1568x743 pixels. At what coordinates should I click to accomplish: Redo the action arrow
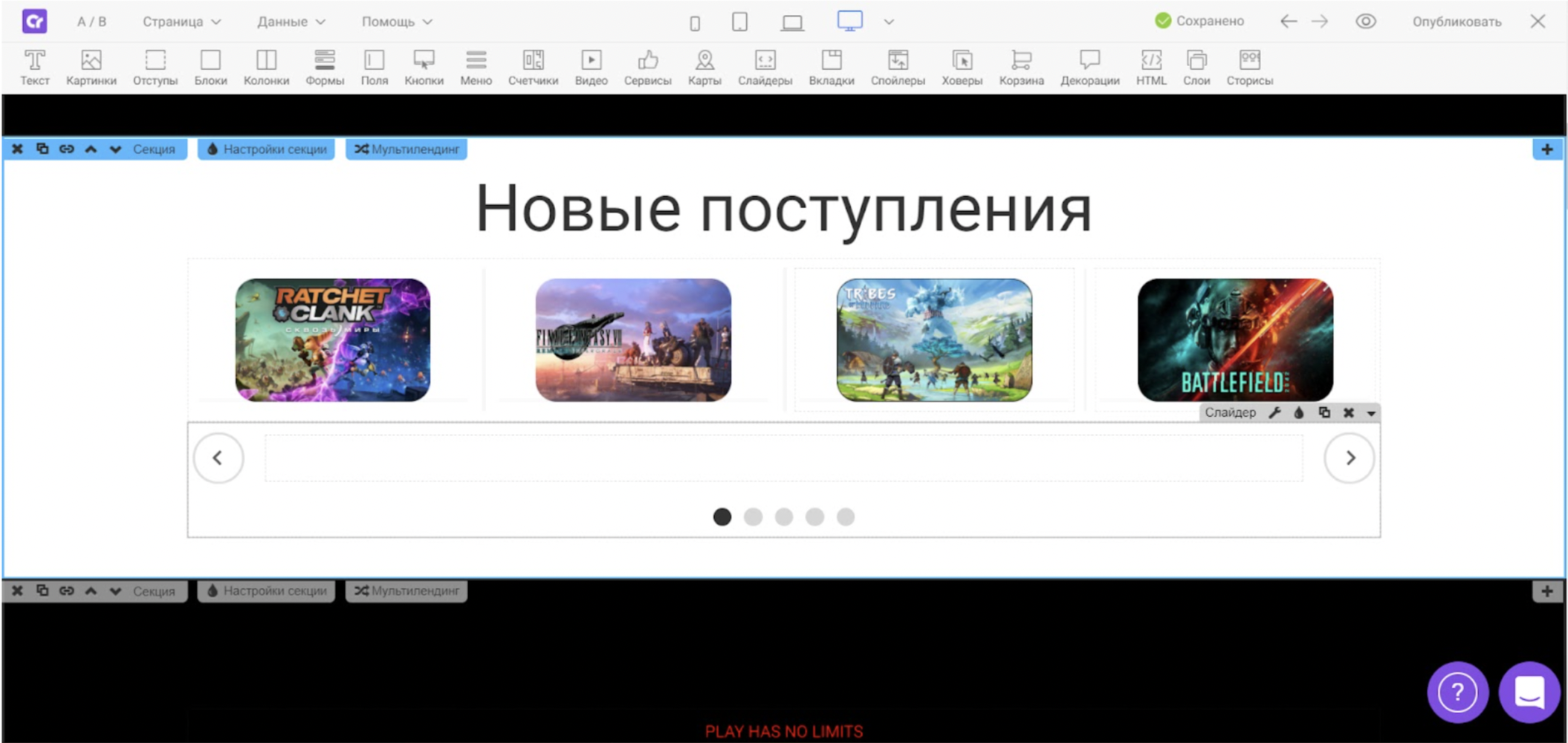(1320, 22)
